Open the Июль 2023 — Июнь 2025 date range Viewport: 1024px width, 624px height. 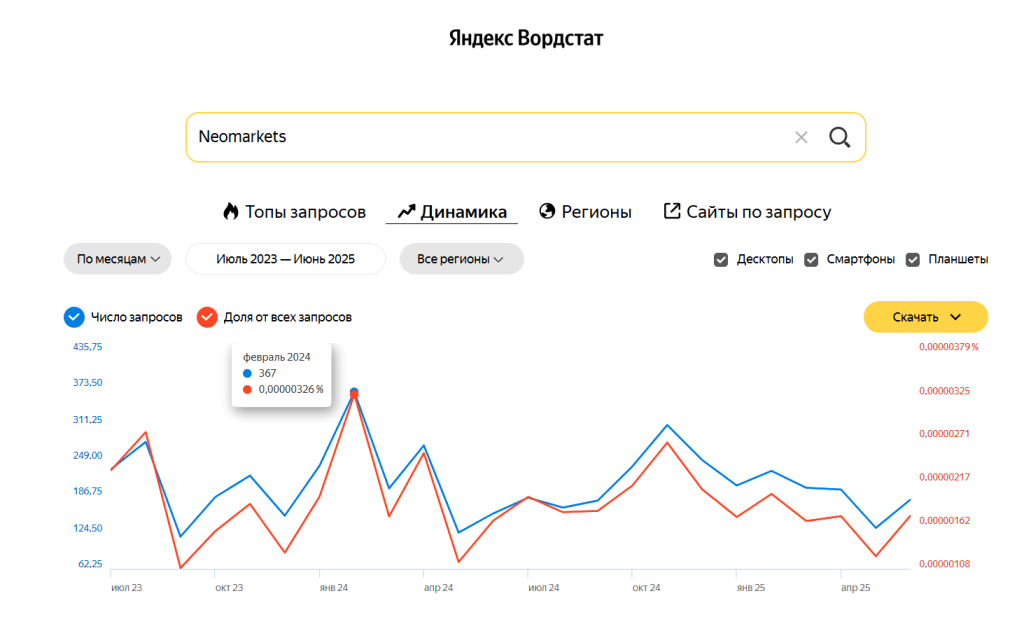click(x=285, y=259)
